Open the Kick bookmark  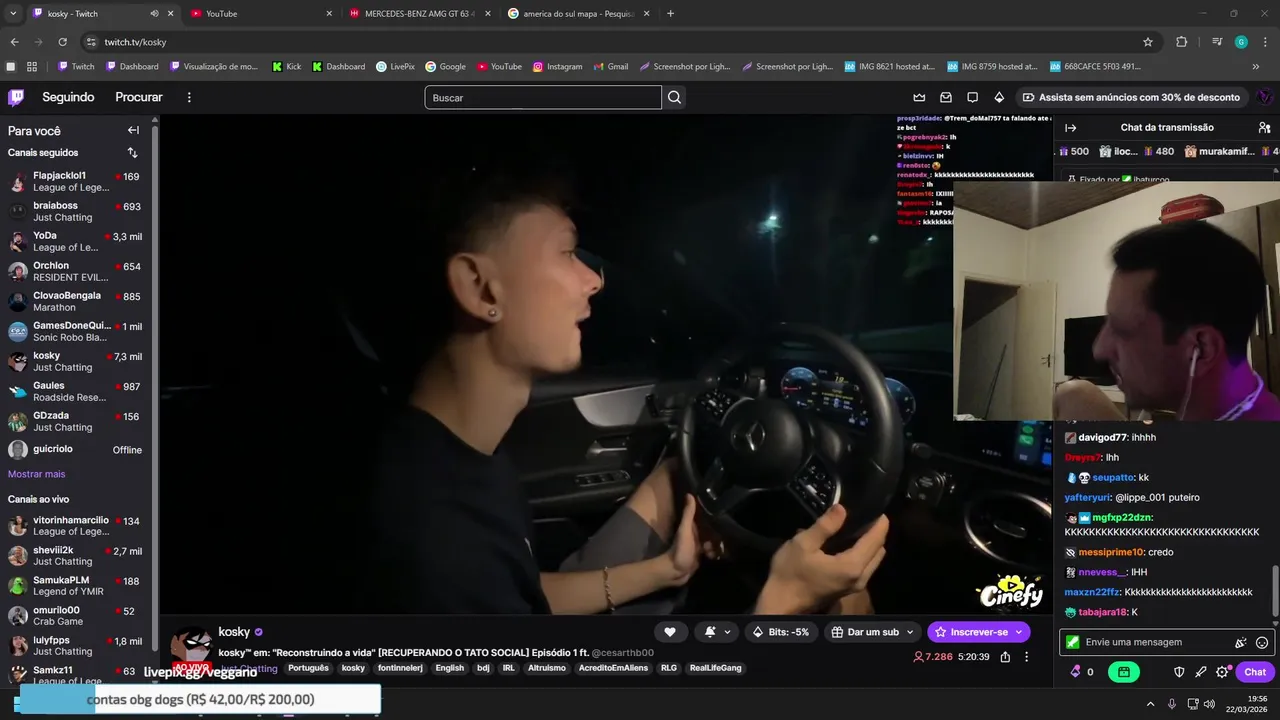[286, 67]
